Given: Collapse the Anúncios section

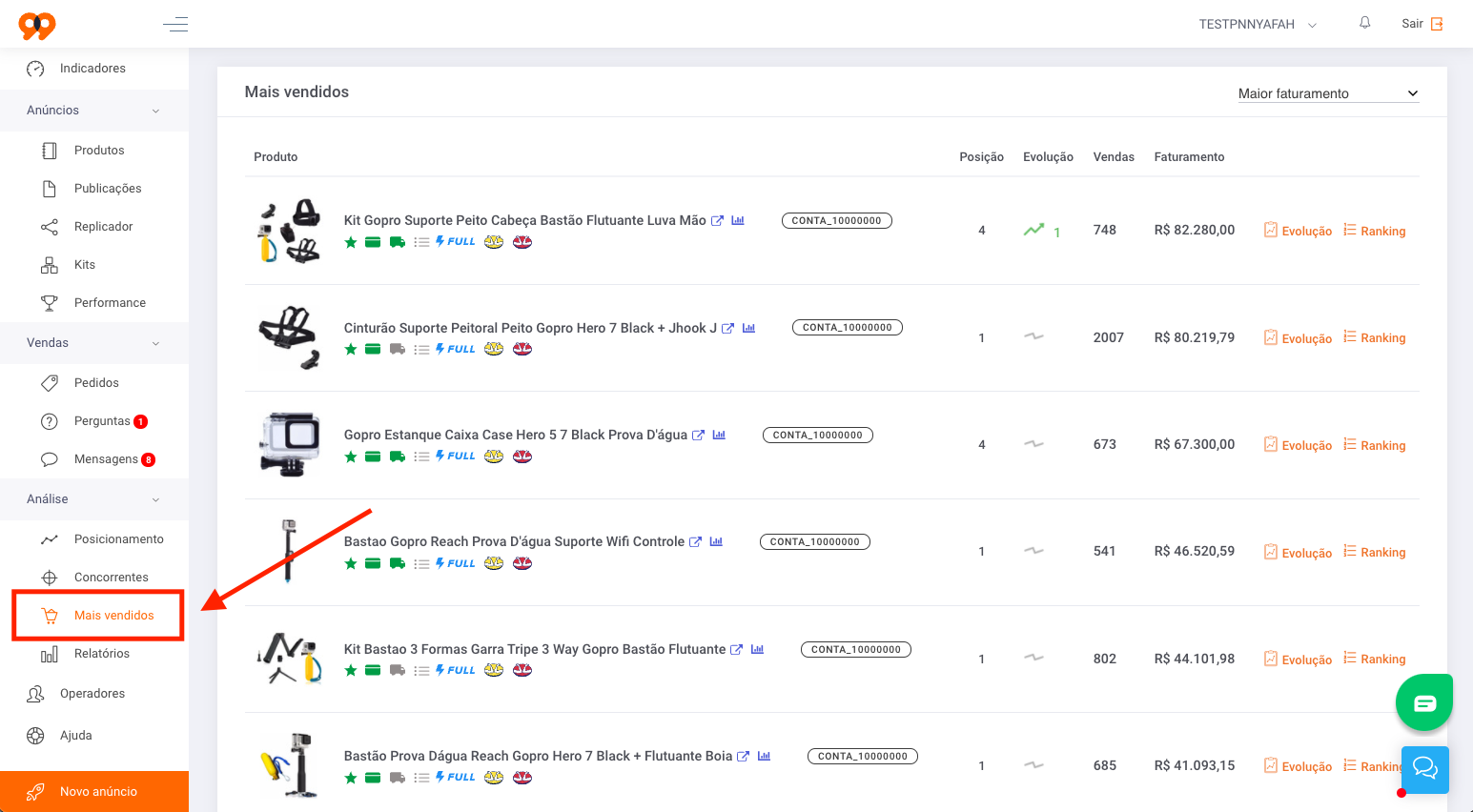Looking at the screenshot, I should pyautogui.click(x=94, y=111).
